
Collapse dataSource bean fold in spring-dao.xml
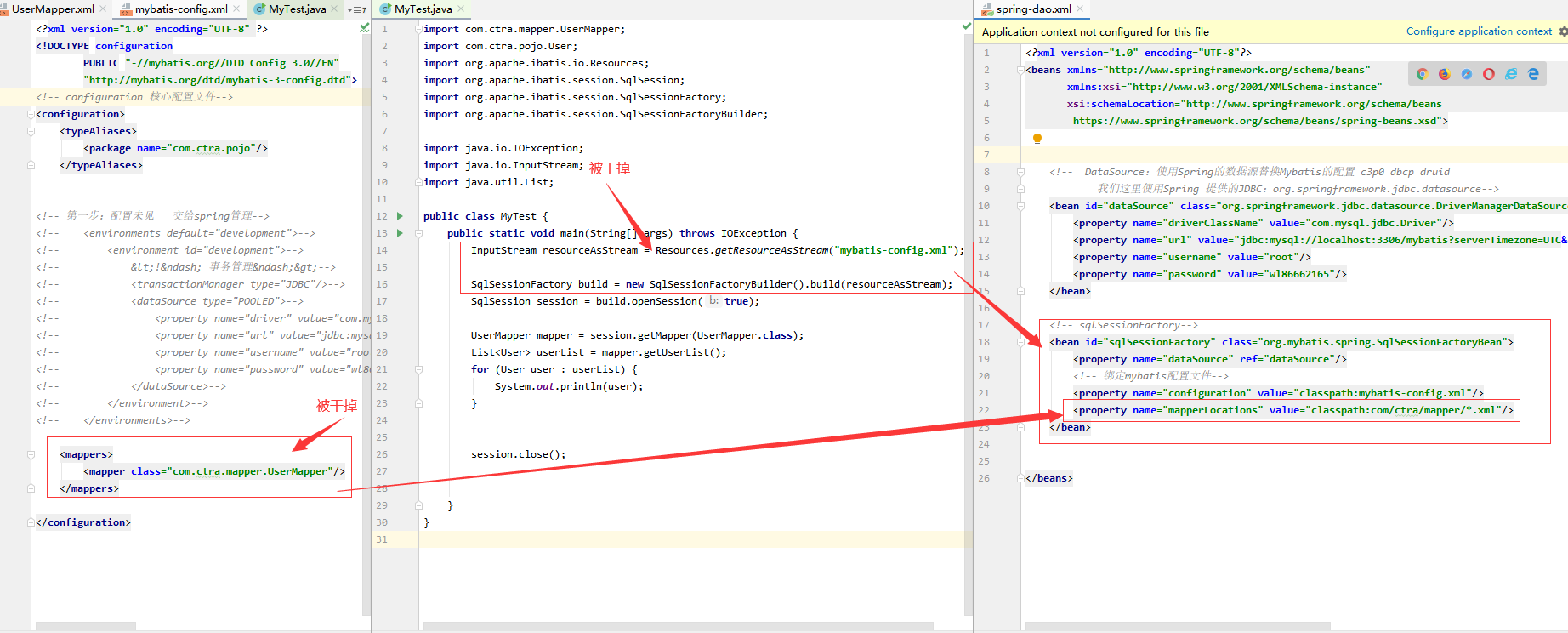click(x=1020, y=206)
